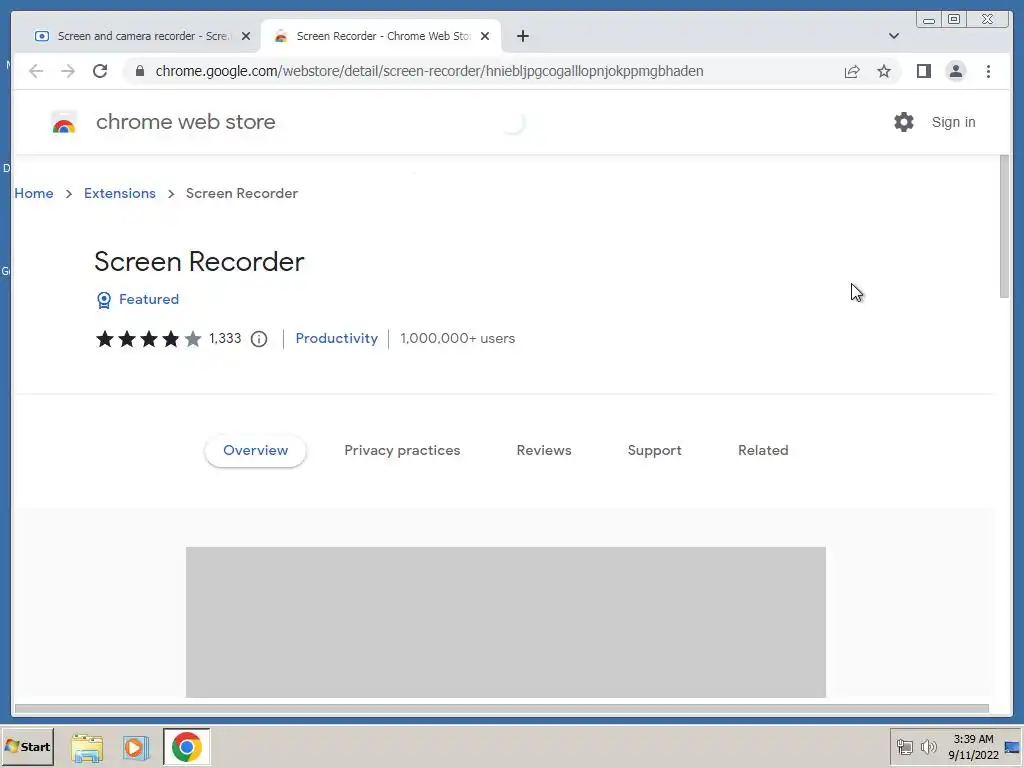
Task: Open the Reviews tab
Action: (544, 451)
